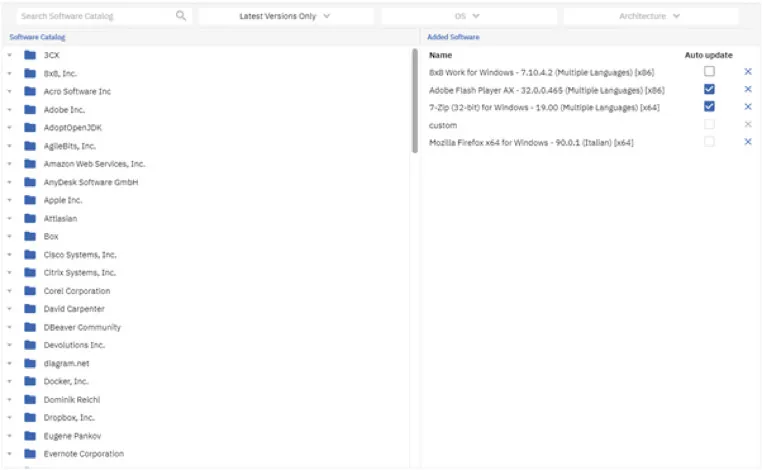
Task: Remove Adobe Flash Player AX entry
Action: point(747,90)
